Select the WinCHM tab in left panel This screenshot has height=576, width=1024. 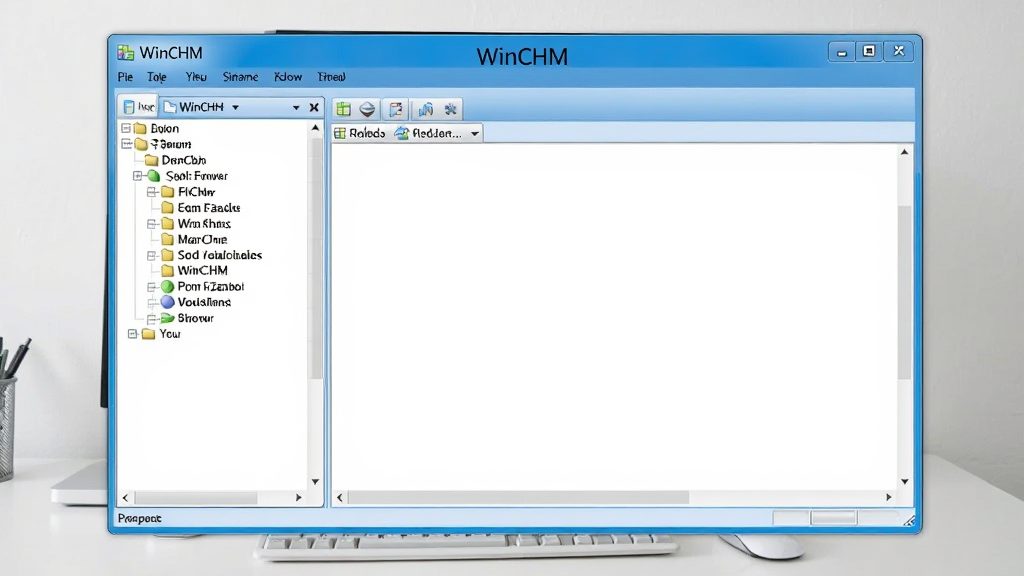(194, 106)
